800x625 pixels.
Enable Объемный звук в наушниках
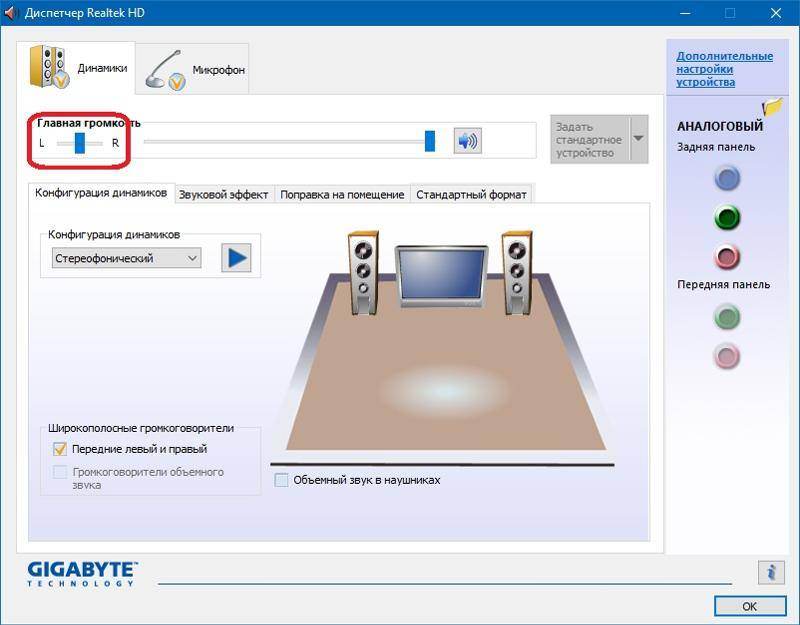281,480
